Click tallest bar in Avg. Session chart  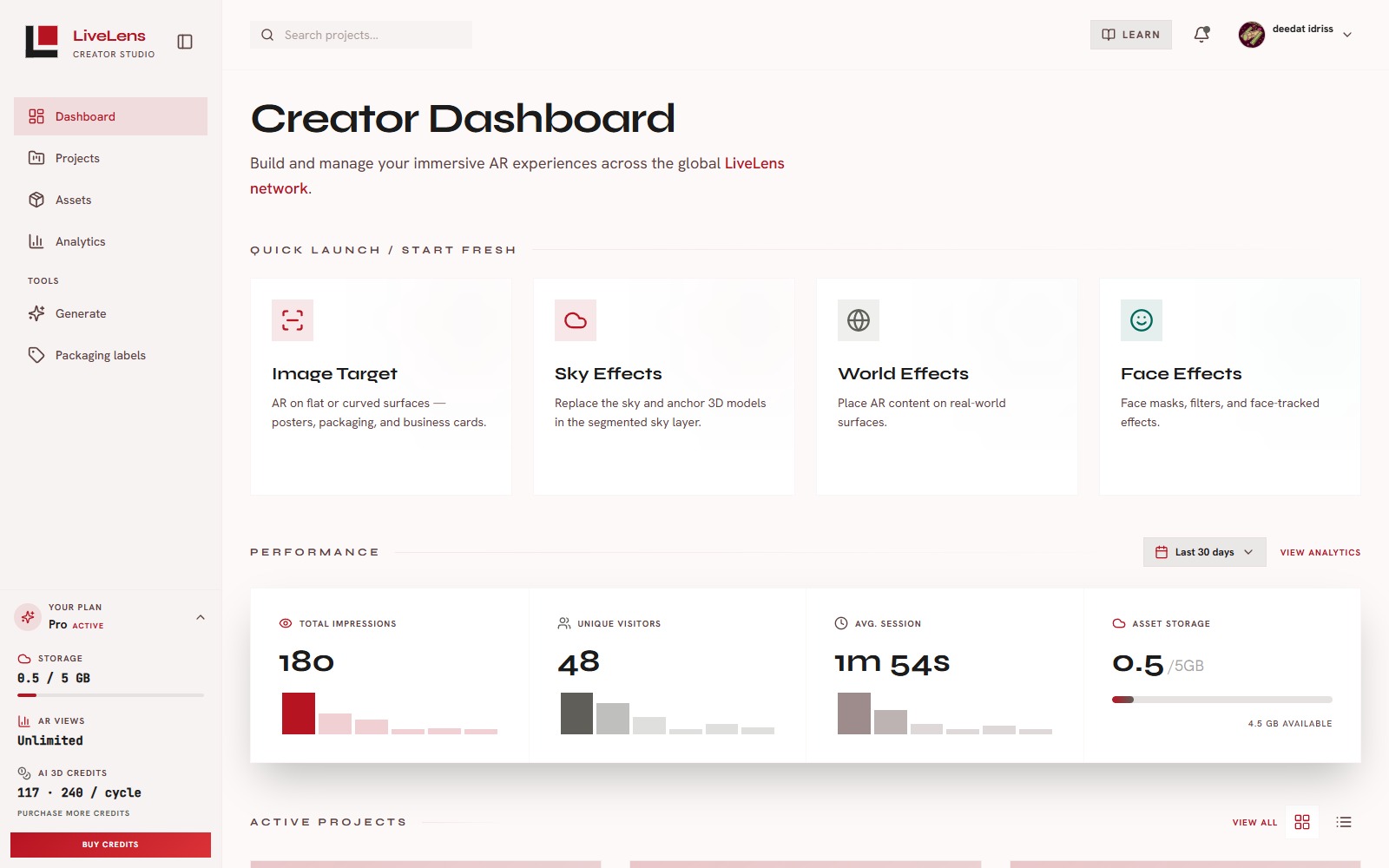[854, 713]
